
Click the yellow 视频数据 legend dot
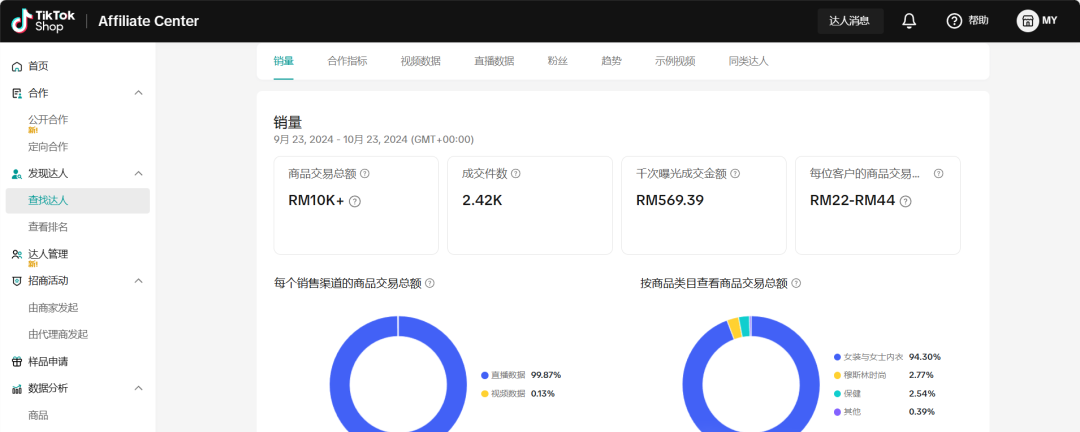[x=484, y=394]
